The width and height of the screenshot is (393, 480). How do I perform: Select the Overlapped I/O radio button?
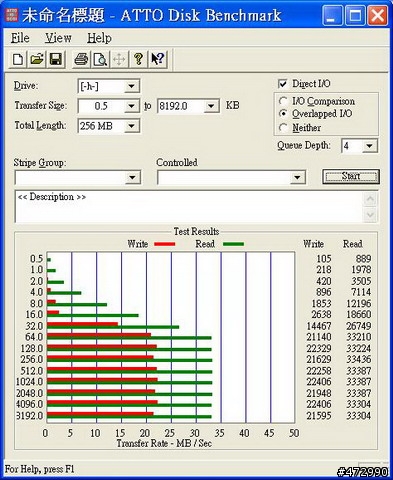pos(283,114)
